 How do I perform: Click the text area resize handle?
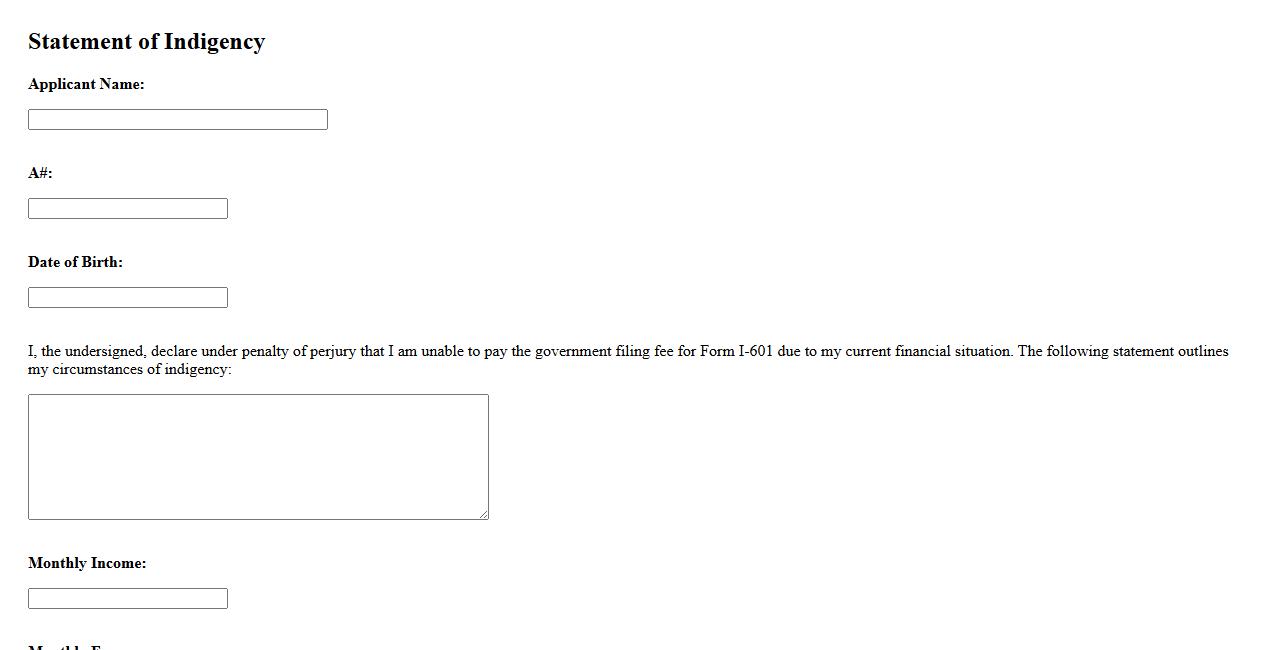[483, 514]
